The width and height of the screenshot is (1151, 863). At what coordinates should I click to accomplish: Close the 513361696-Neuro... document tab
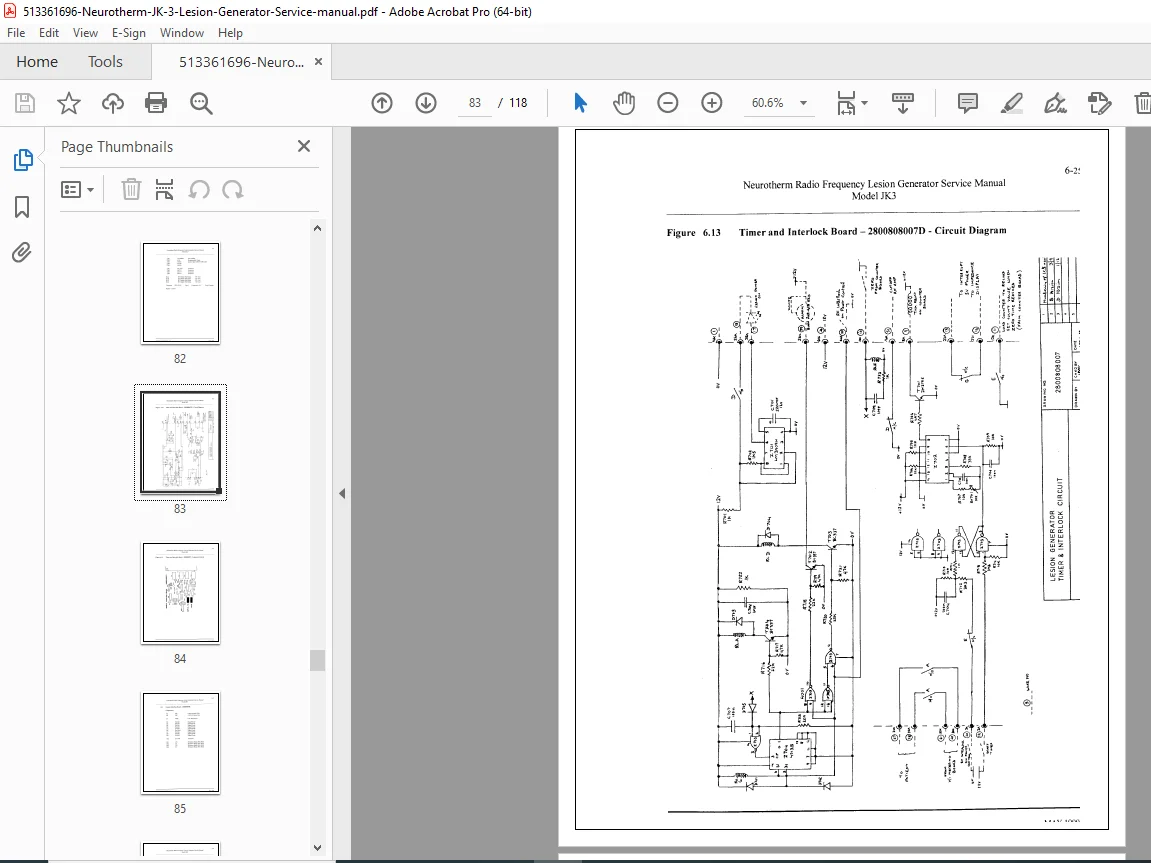click(319, 62)
